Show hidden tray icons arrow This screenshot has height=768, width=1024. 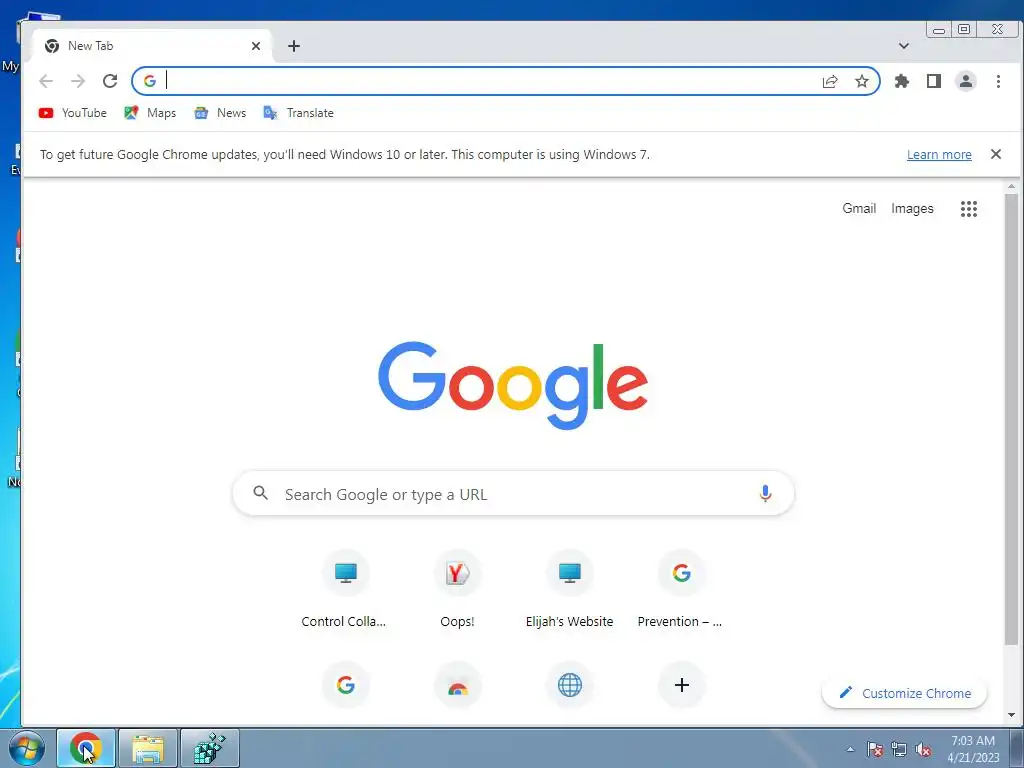[850, 749]
